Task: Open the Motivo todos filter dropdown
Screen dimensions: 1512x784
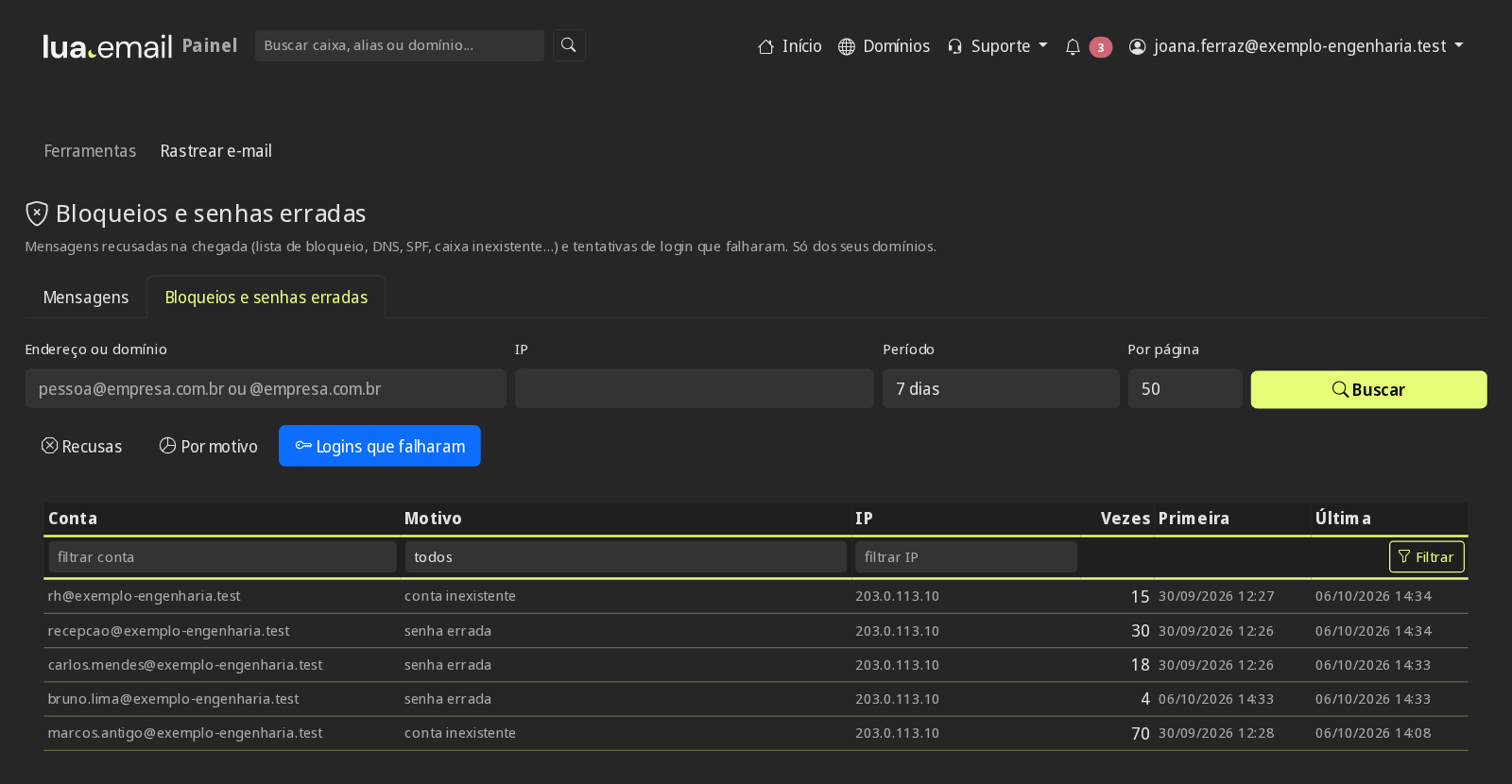Action: (x=626, y=557)
